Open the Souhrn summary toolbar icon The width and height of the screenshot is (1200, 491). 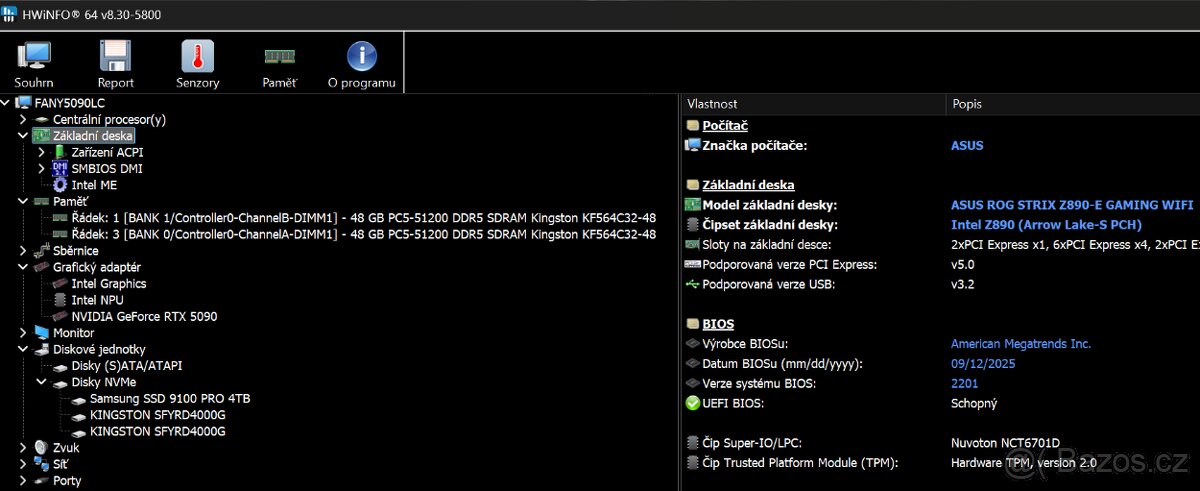34,57
